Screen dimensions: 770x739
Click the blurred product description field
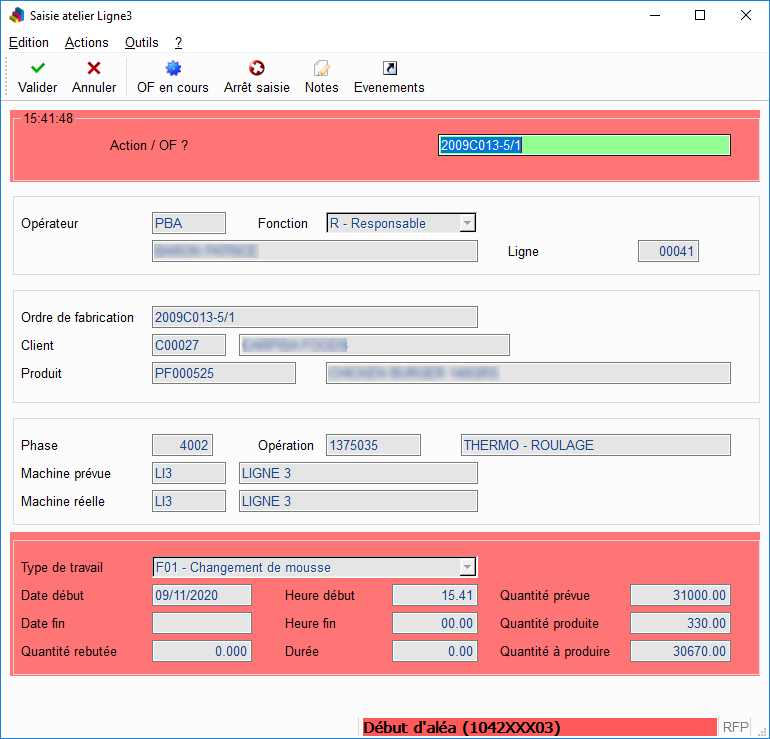click(528, 373)
